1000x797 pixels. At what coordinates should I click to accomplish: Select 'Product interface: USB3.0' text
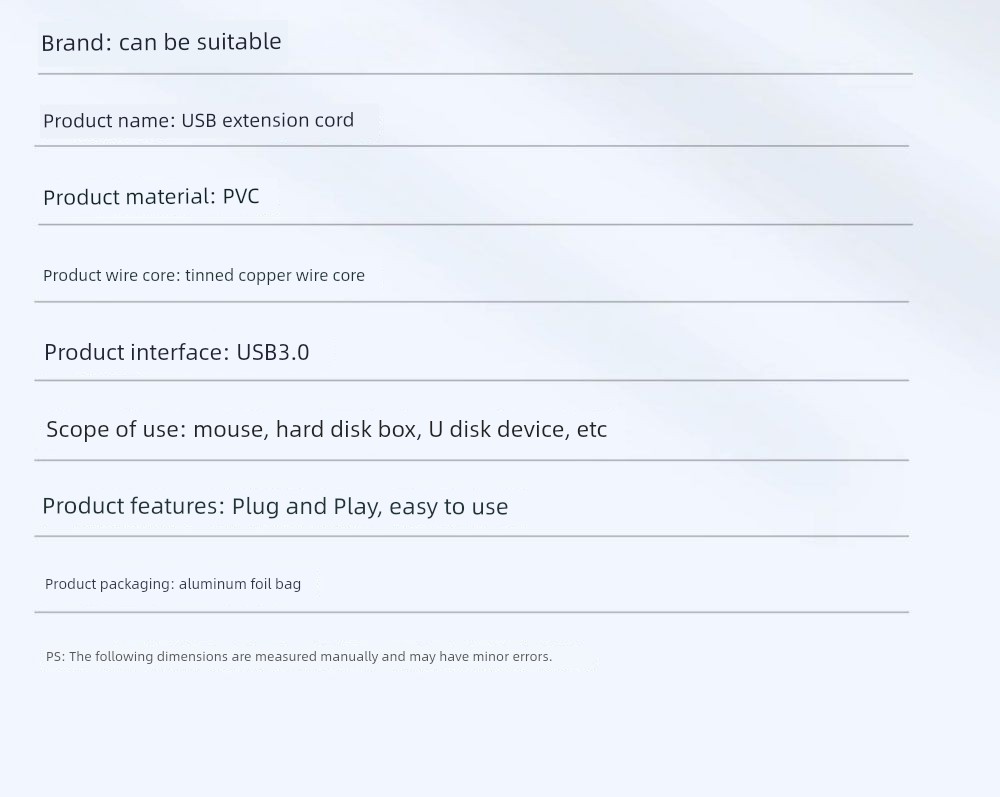(177, 352)
